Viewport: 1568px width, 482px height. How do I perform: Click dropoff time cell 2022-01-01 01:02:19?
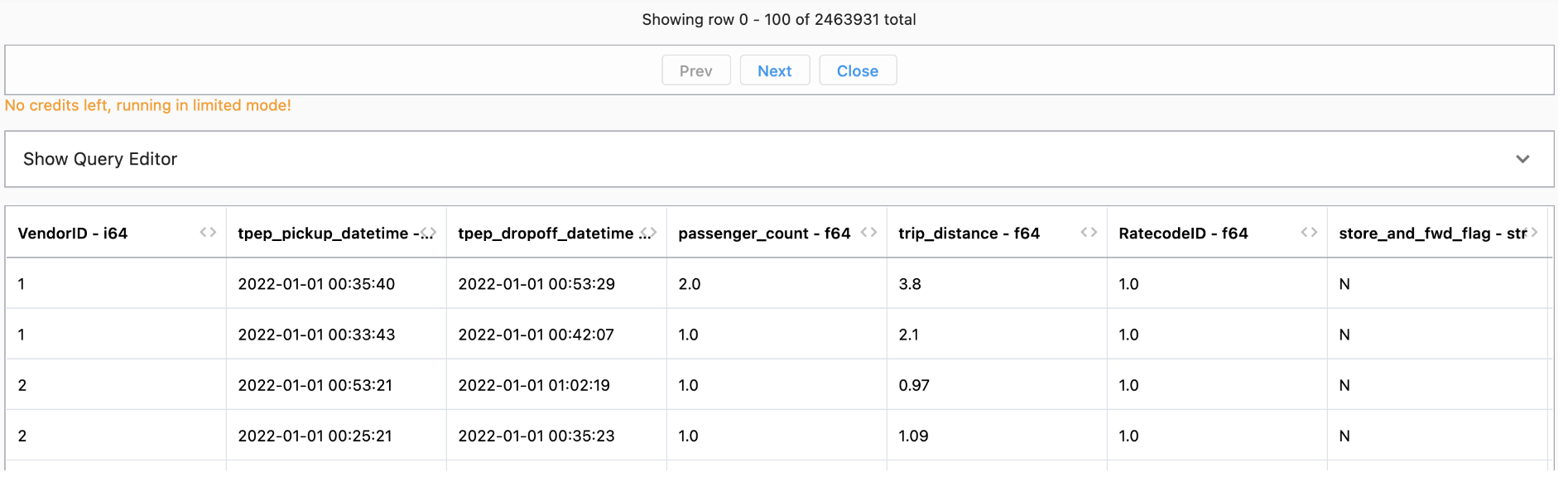pos(534,385)
